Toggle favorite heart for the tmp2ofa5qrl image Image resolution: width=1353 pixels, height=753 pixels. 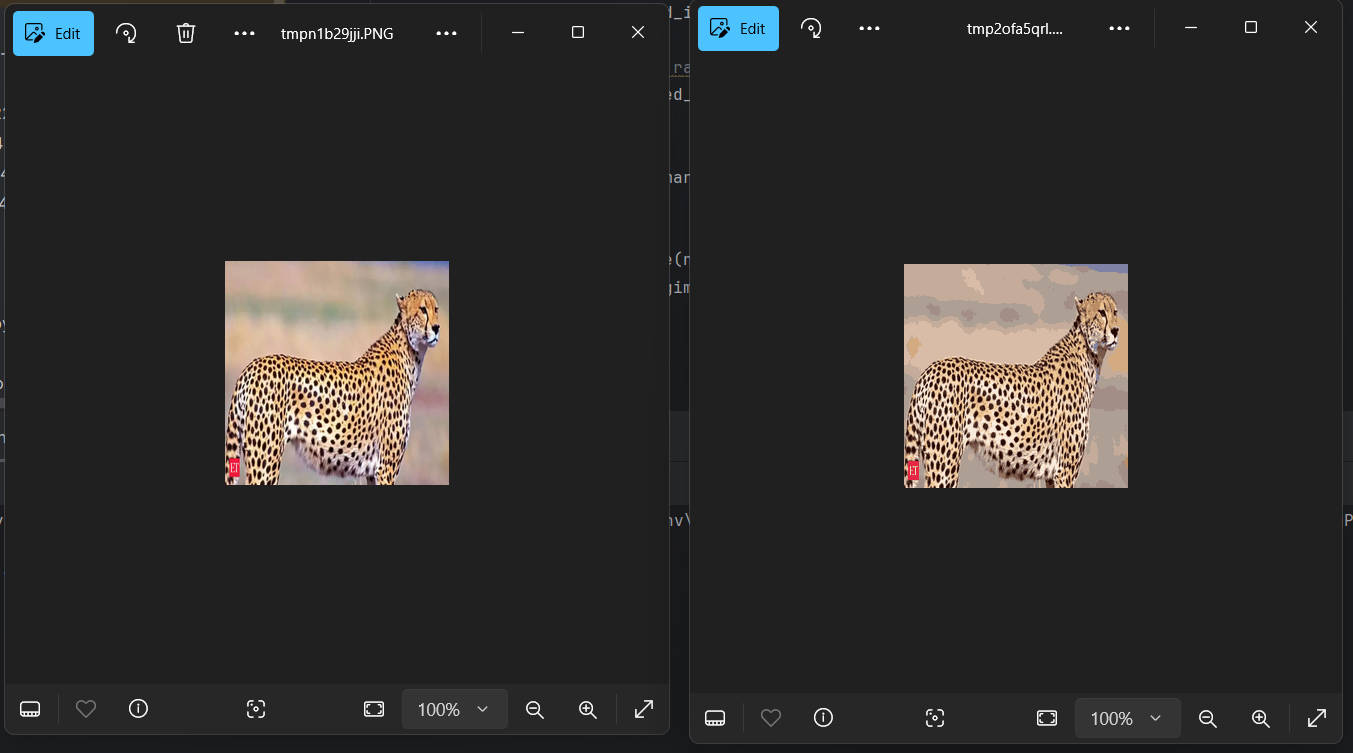[x=771, y=717]
